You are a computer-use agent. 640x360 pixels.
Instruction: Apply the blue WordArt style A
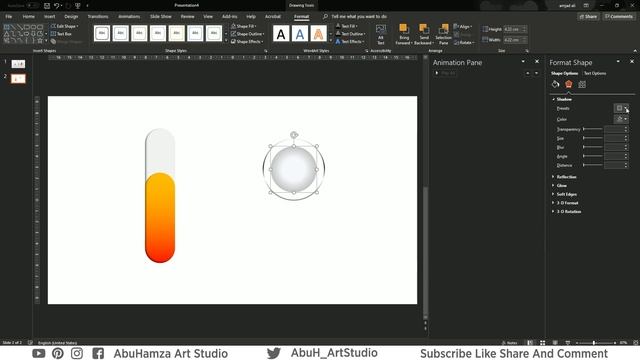coord(300,34)
